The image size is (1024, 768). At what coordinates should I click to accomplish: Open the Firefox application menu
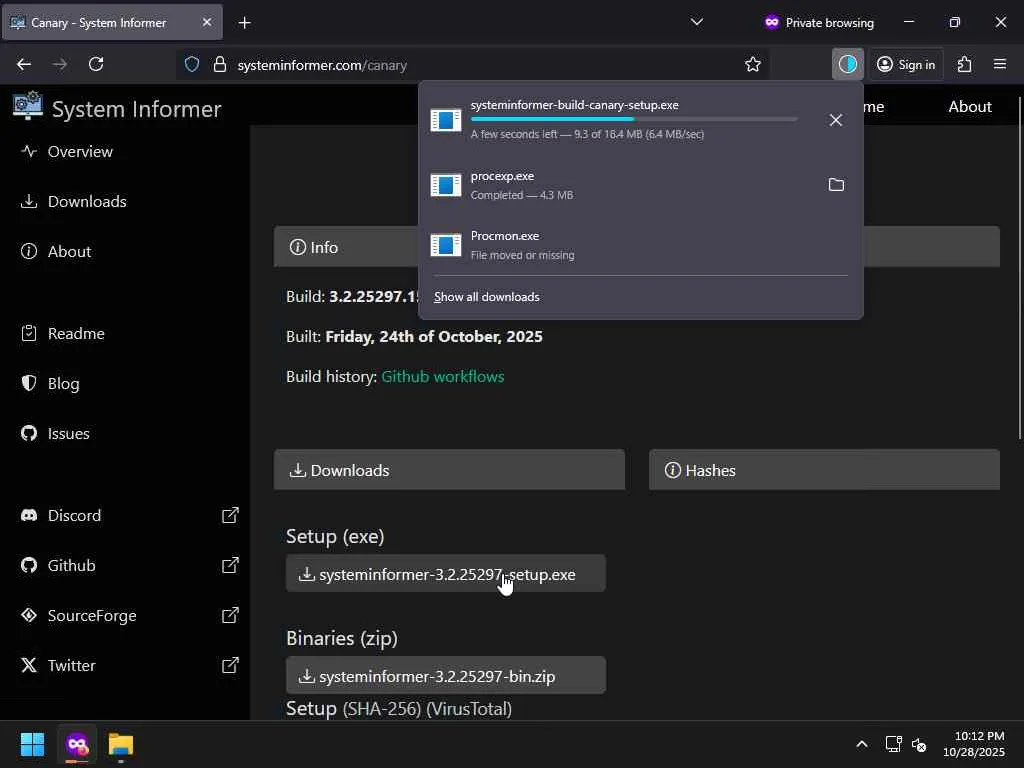pos(1000,64)
